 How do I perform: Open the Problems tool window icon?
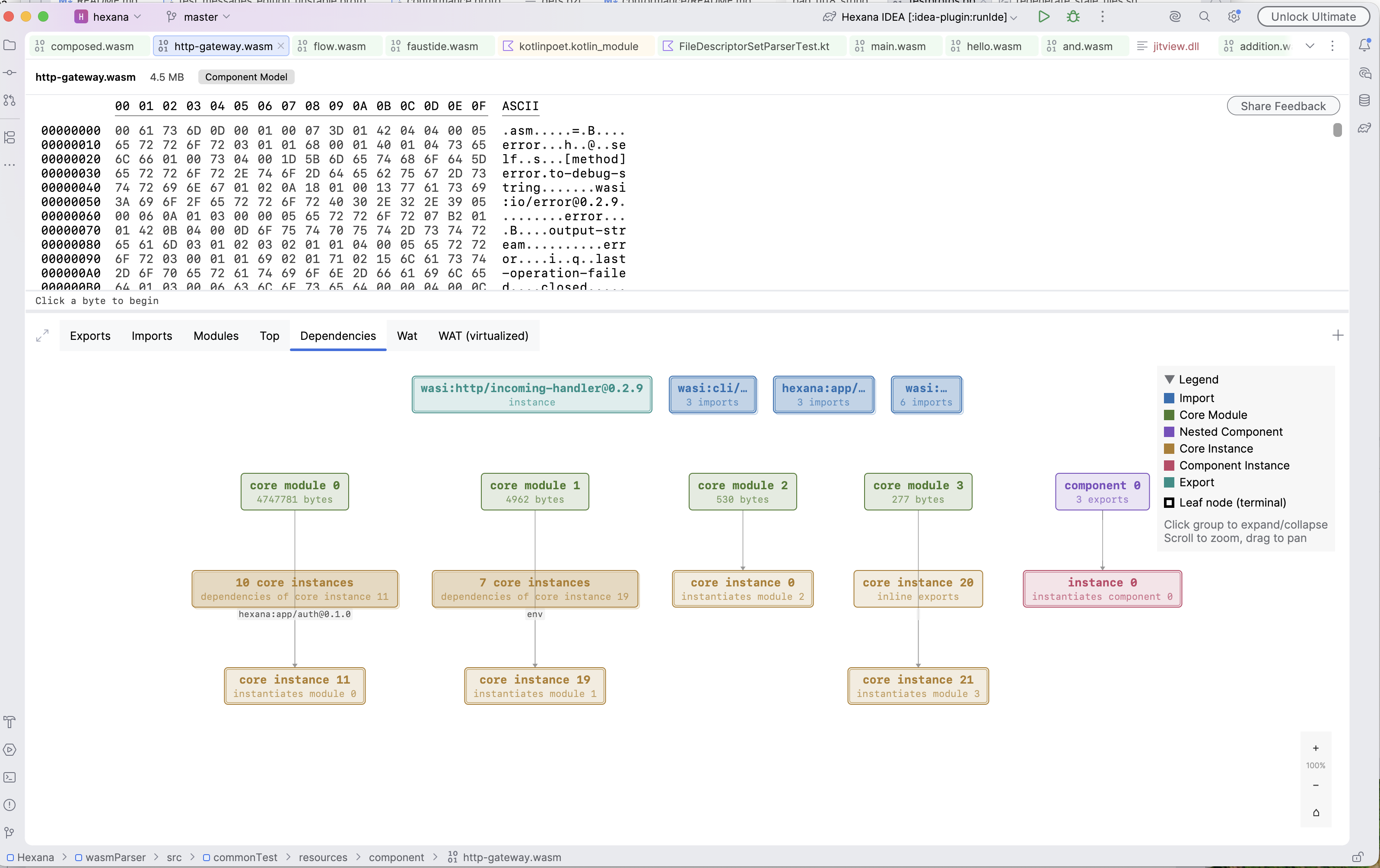click(10, 805)
